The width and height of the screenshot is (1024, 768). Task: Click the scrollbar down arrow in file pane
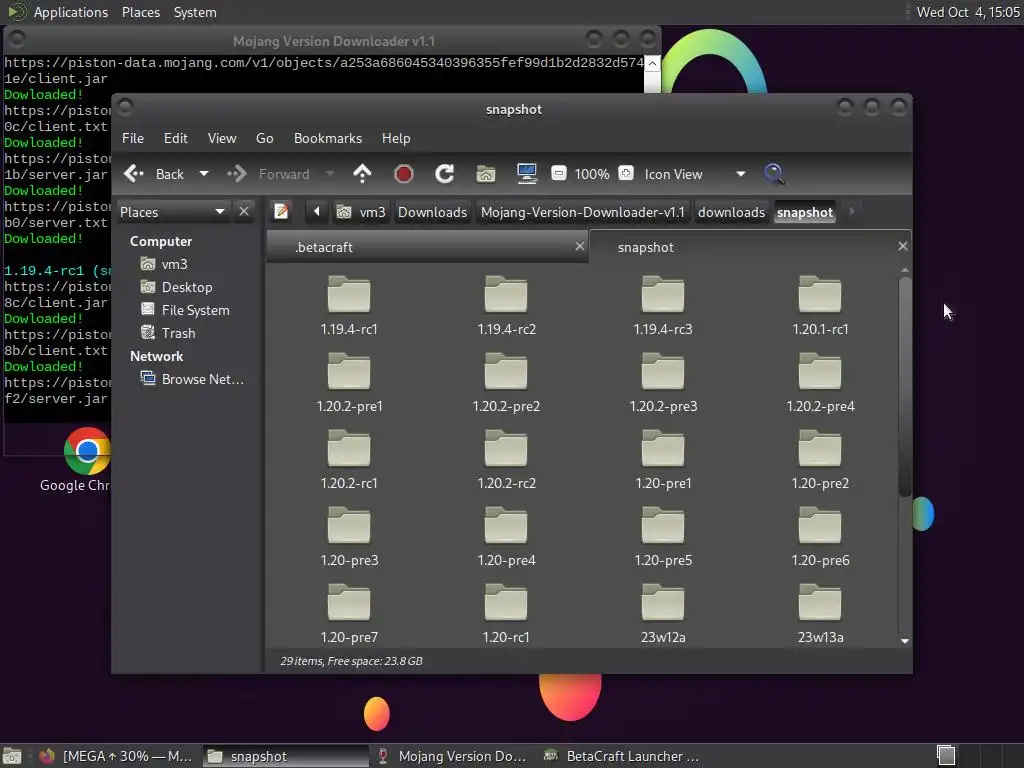[904, 641]
